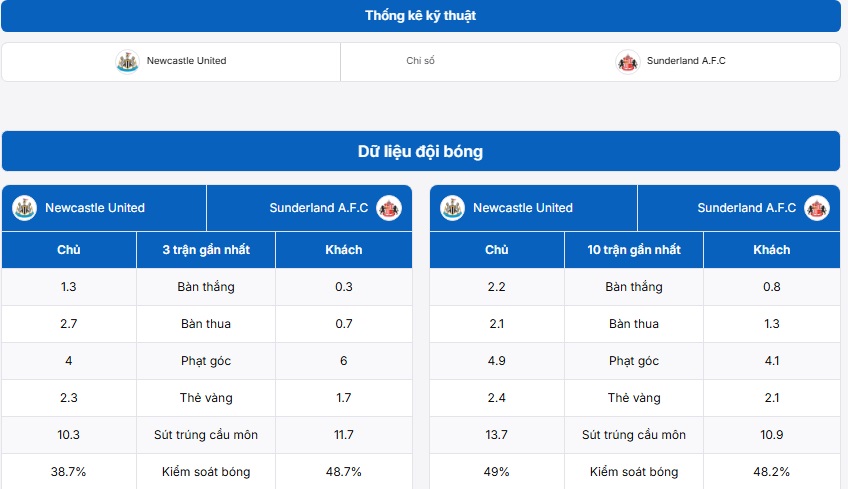
Task: Click Sunderland crest in the 3-match table
Action: coord(389,208)
